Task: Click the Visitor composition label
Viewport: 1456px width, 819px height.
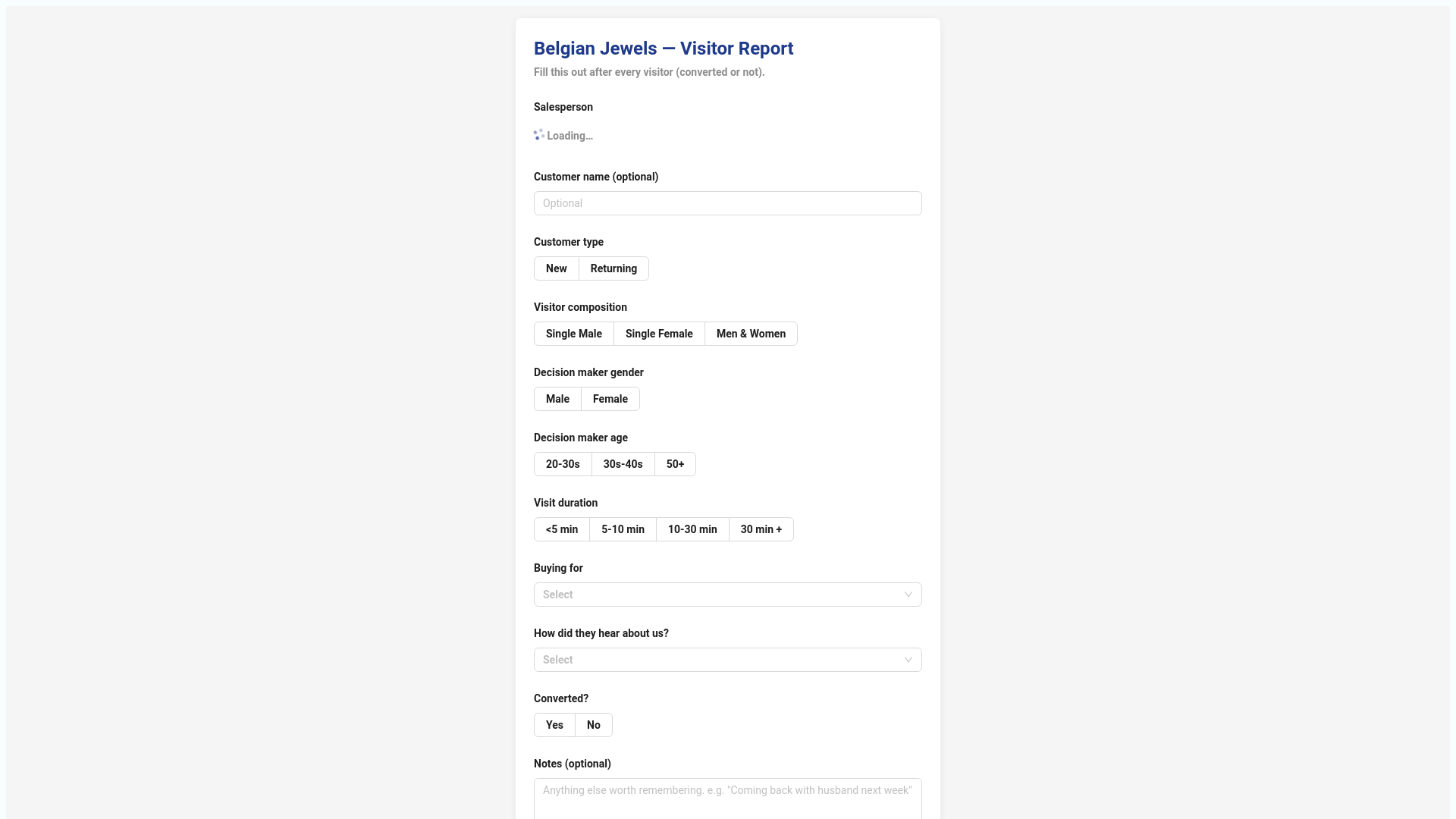Action: coord(580,307)
